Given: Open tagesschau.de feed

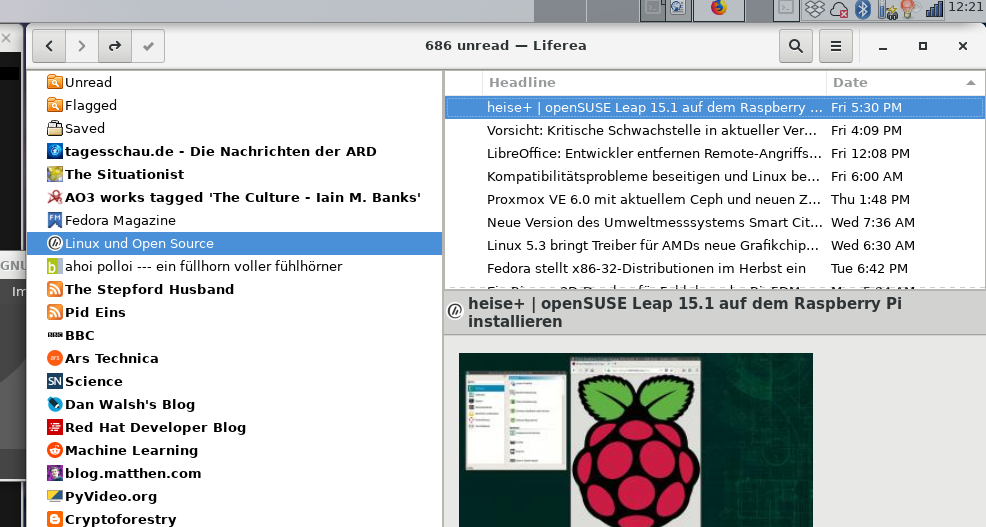Looking at the screenshot, I should click(234, 152).
